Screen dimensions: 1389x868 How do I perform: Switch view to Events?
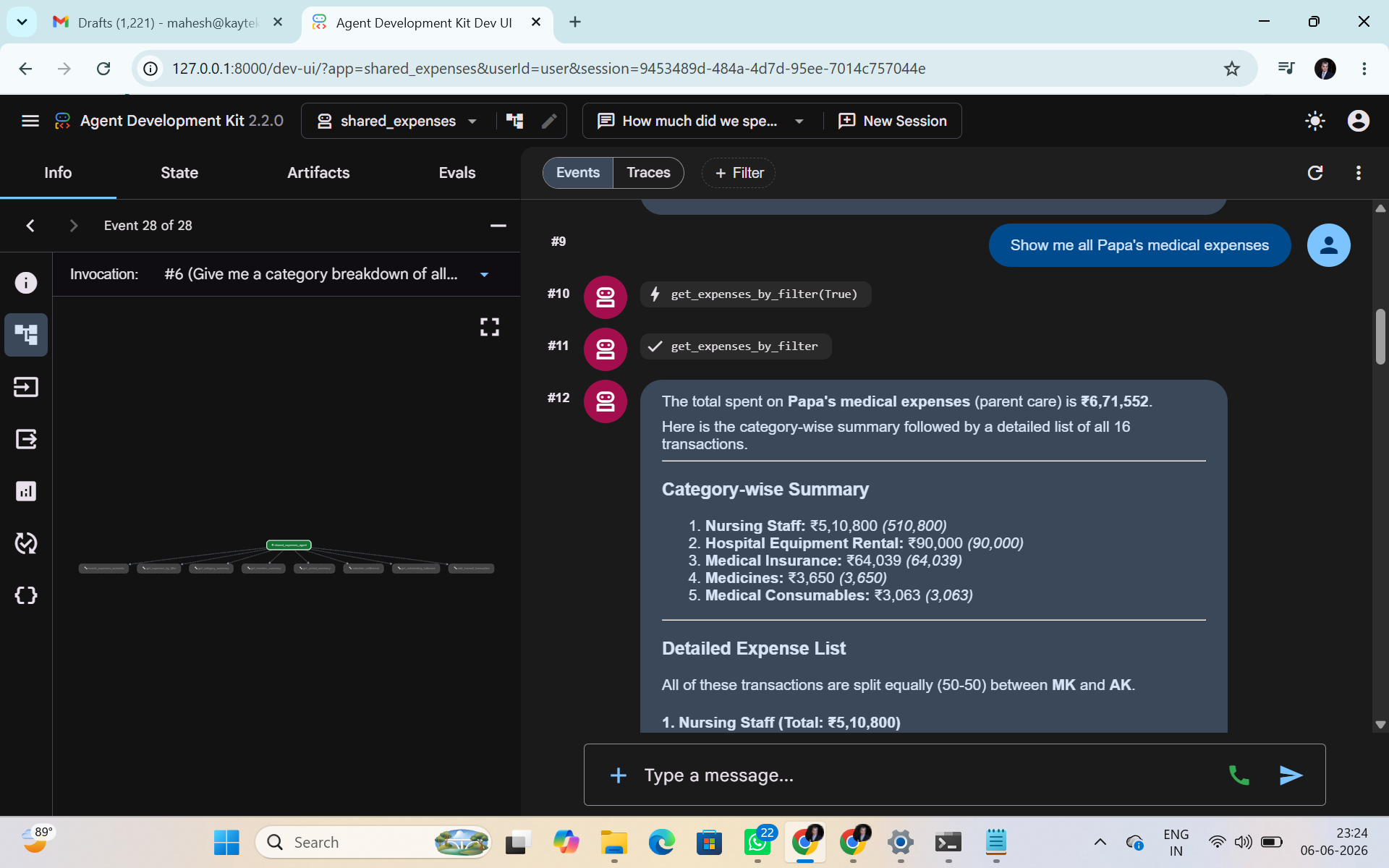[x=578, y=173]
